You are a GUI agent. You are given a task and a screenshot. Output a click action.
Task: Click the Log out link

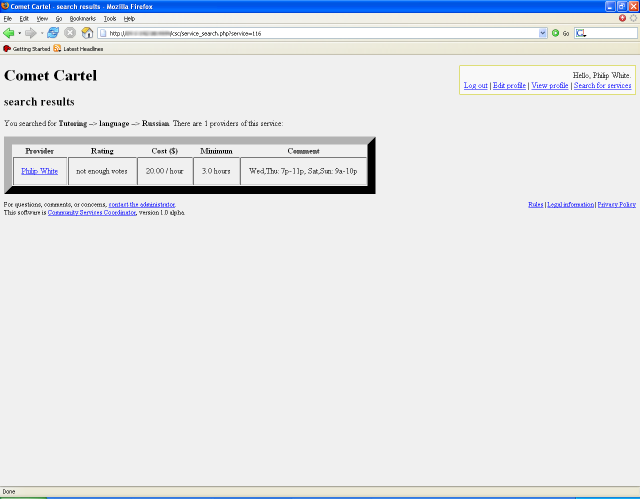[x=476, y=85]
